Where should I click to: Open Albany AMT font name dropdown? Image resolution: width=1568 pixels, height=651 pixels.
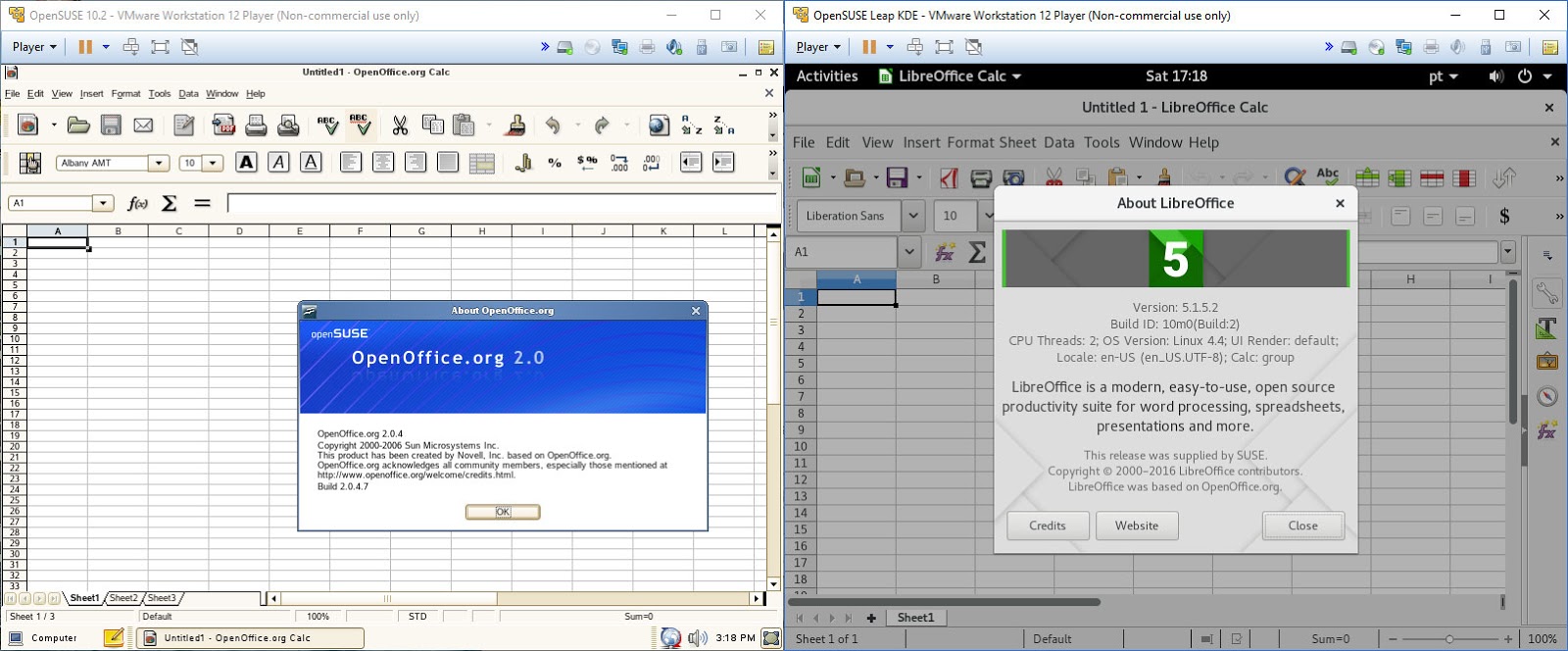click(x=159, y=163)
